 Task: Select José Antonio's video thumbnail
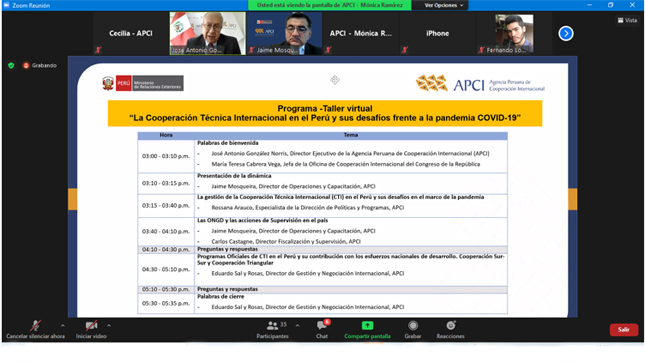point(208,33)
